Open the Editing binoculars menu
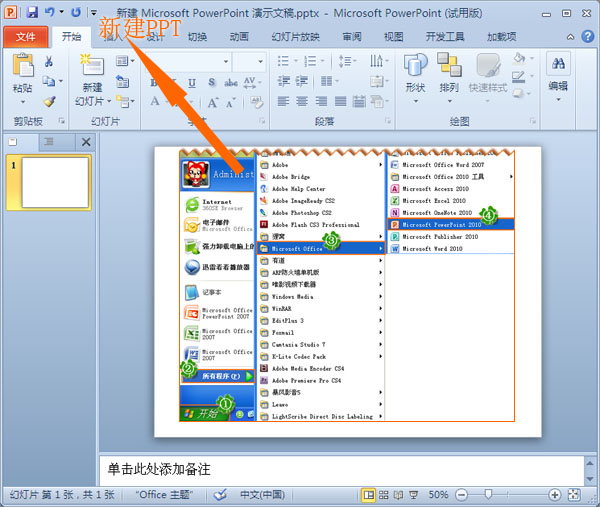The width and height of the screenshot is (600, 507). [x=558, y=77]
